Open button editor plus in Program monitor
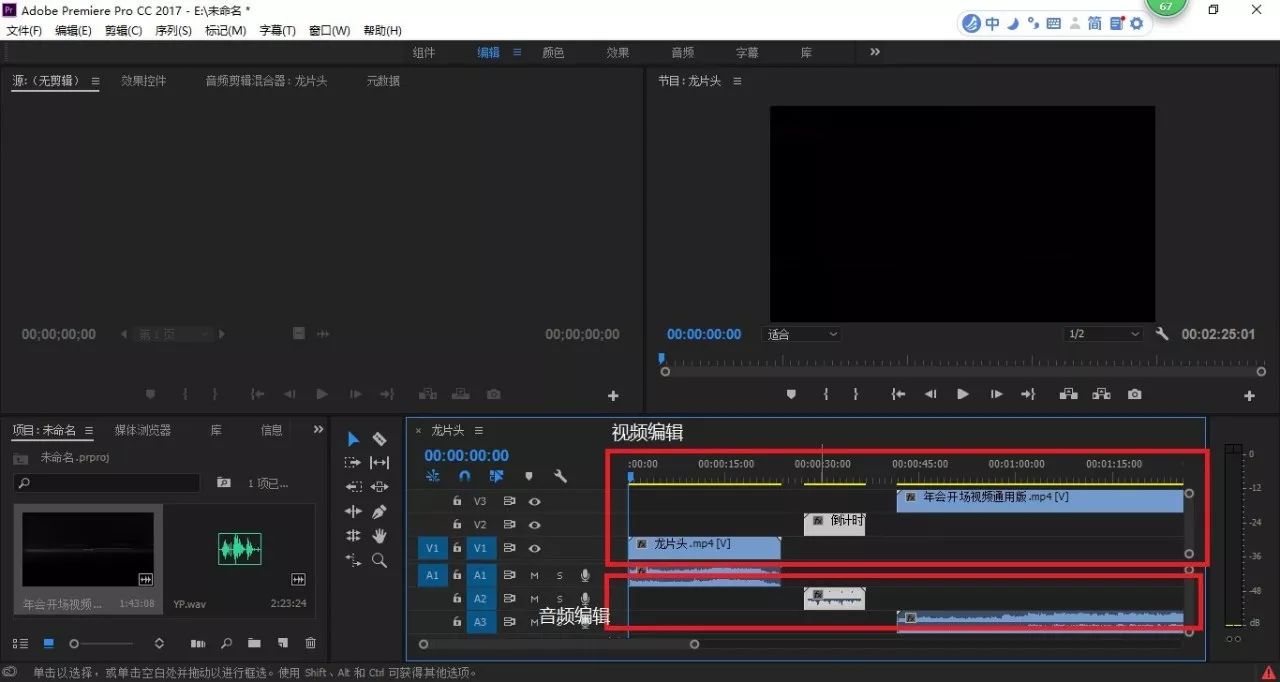1280x682 pixels. pos(1249,396)
